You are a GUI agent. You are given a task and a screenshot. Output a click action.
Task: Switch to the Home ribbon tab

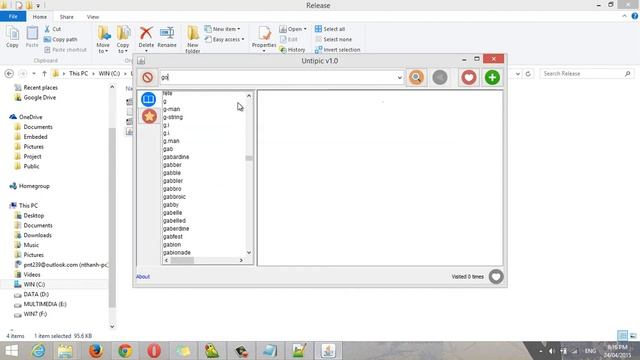click(x=40, y=17)
